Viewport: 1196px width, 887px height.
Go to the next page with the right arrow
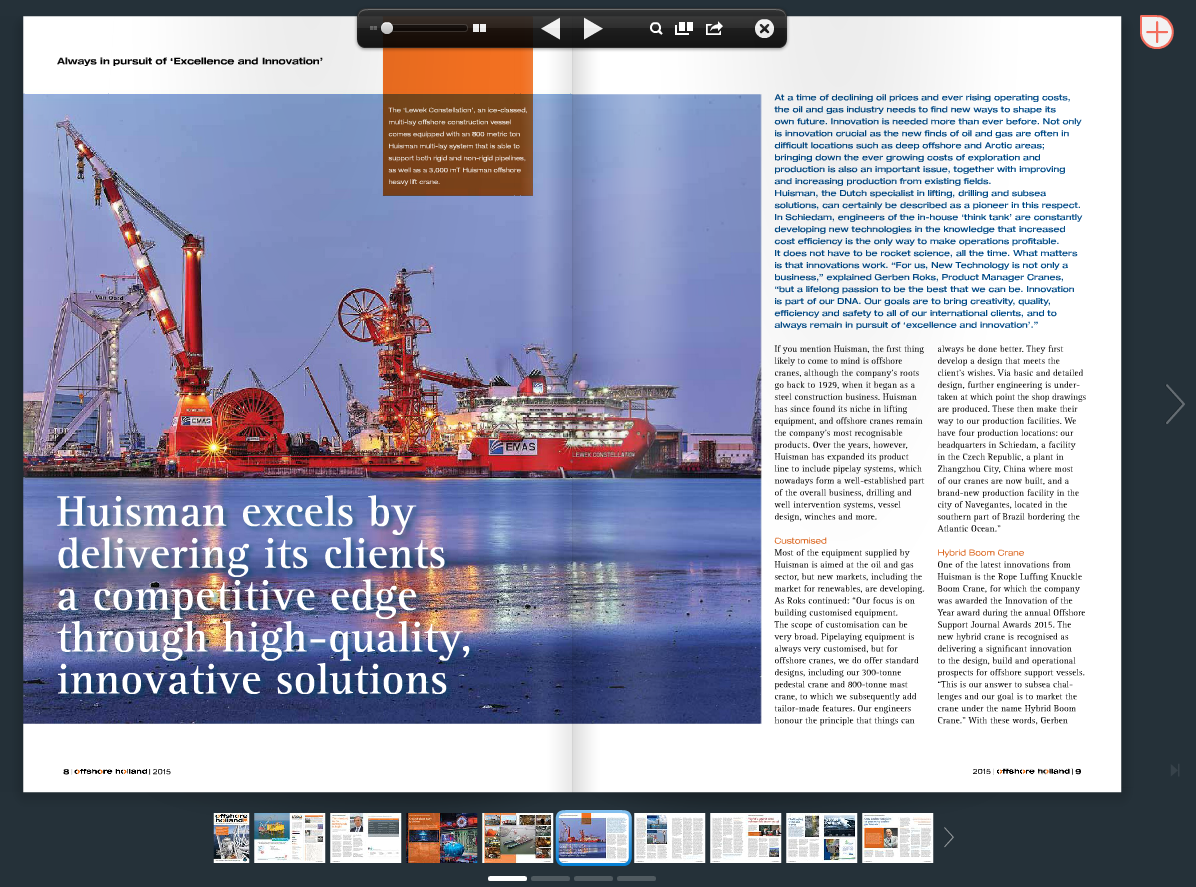pyautogui.click(x=593, y=29)
